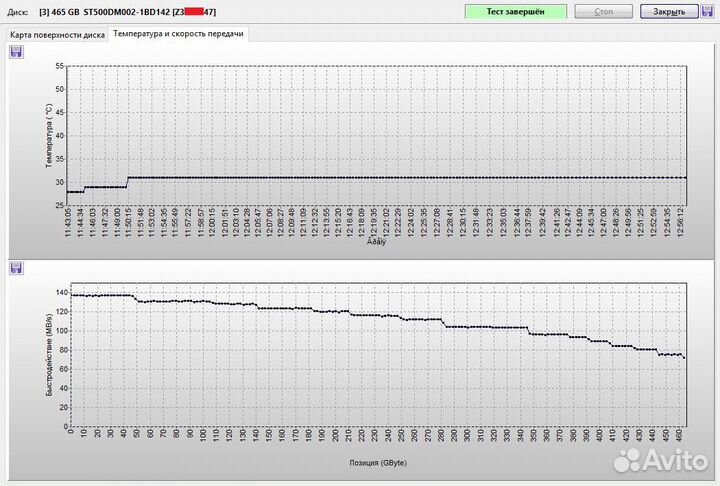This screenshot has height=486, width=720.
Task: Click the 140 mark on speed axis
Action: [59, 293]
